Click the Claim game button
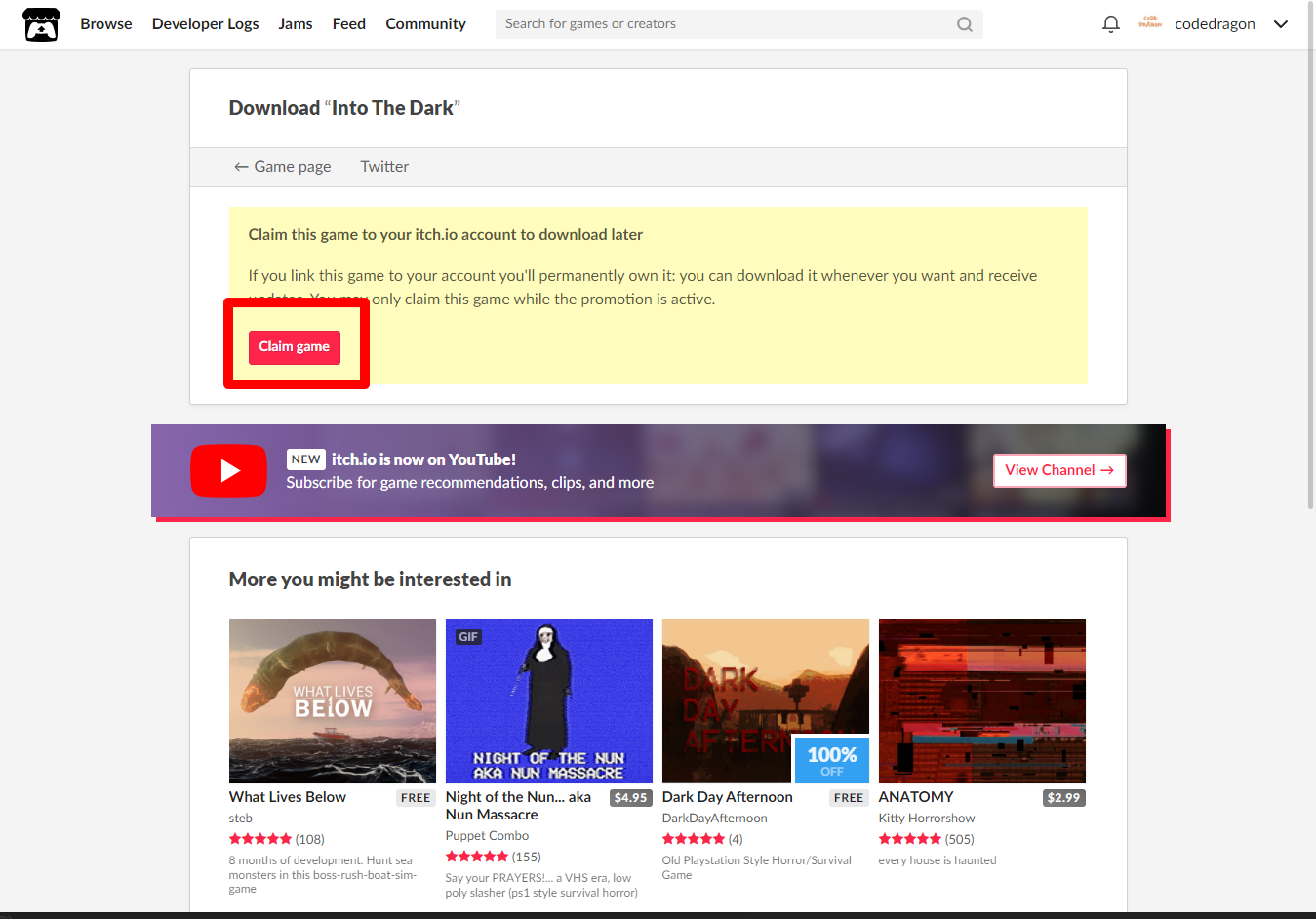Screen dimensions: 1316x919 click(295, 347)
